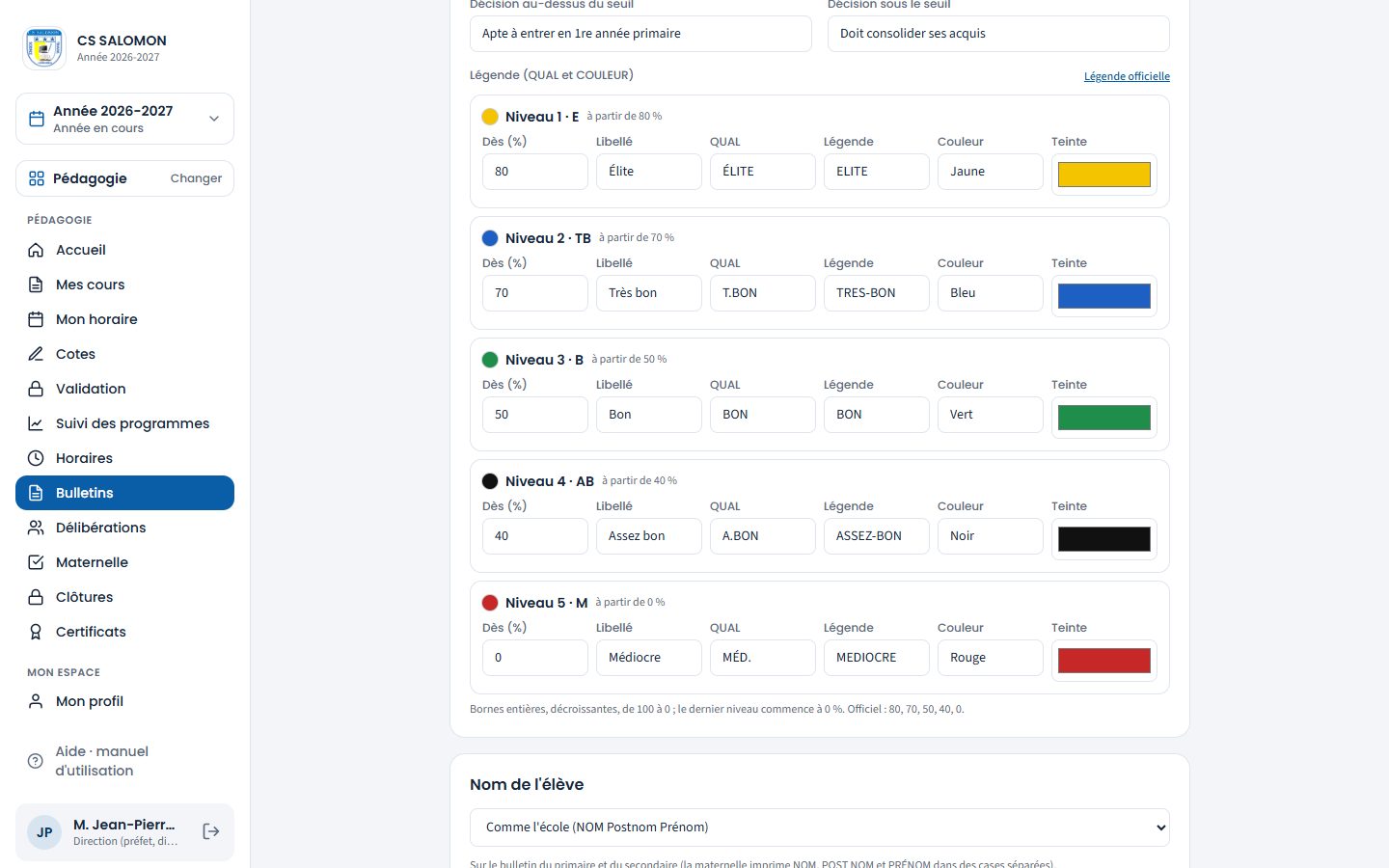The height and width of the screenshot is (868, 1389).
Task: Open Aide manuel d'utilisation link
Action: (x=124, y=761)
